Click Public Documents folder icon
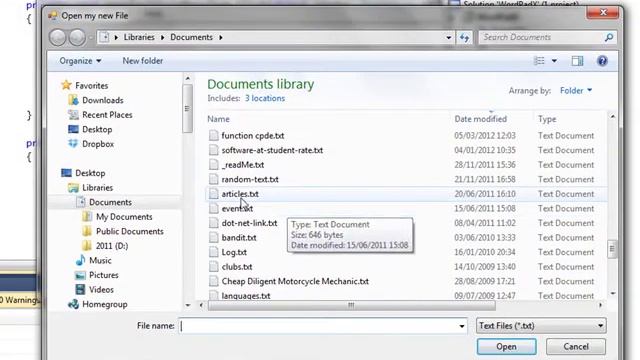Screen dimensions: 640x360 87,231
